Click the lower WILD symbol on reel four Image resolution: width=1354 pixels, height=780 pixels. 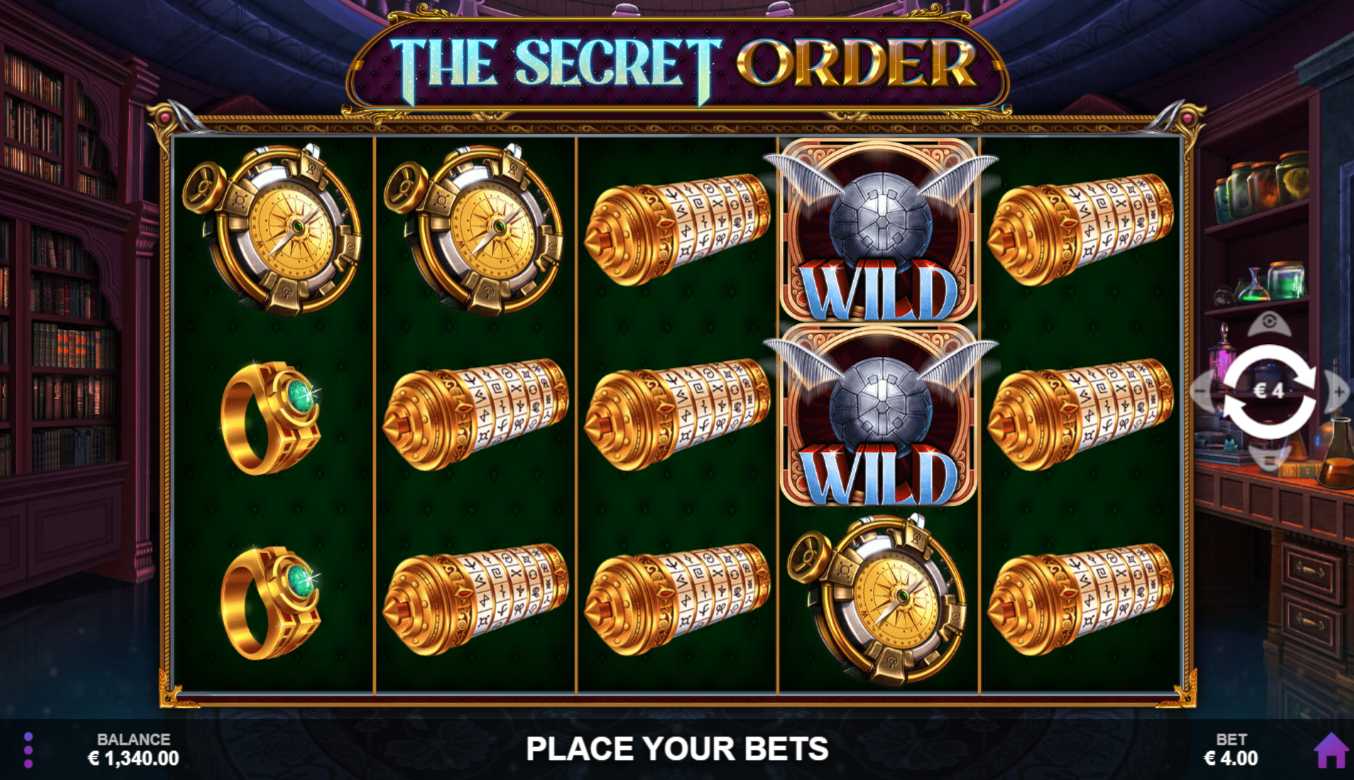pyautogui.click(x=879, y=415)
